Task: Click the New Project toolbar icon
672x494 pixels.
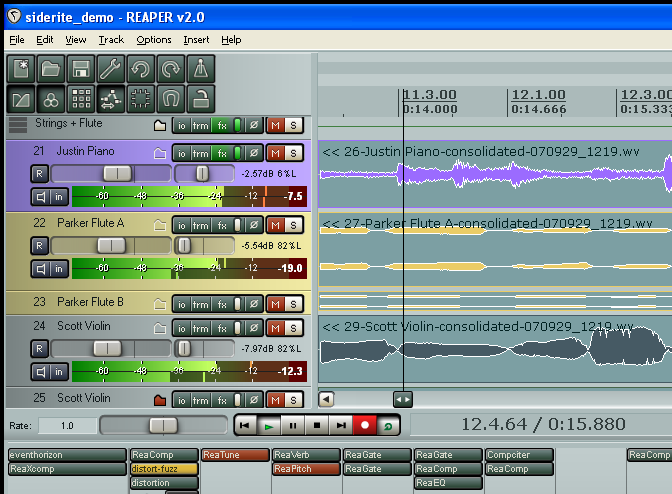Action: 22,69
